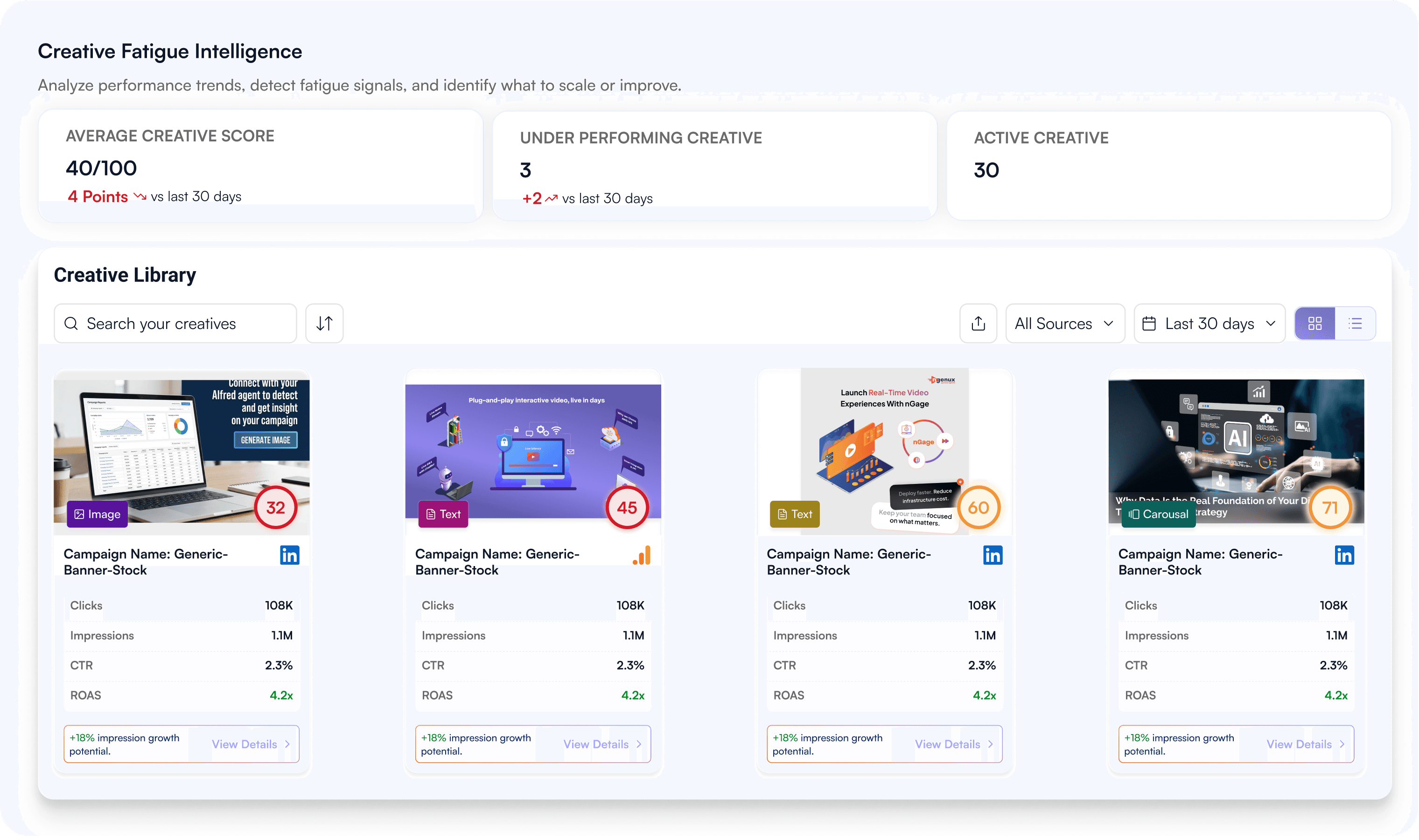Switch to grid view layout
The width and height of the screenshot is (1419, 840).
[x=1315, y=323]
